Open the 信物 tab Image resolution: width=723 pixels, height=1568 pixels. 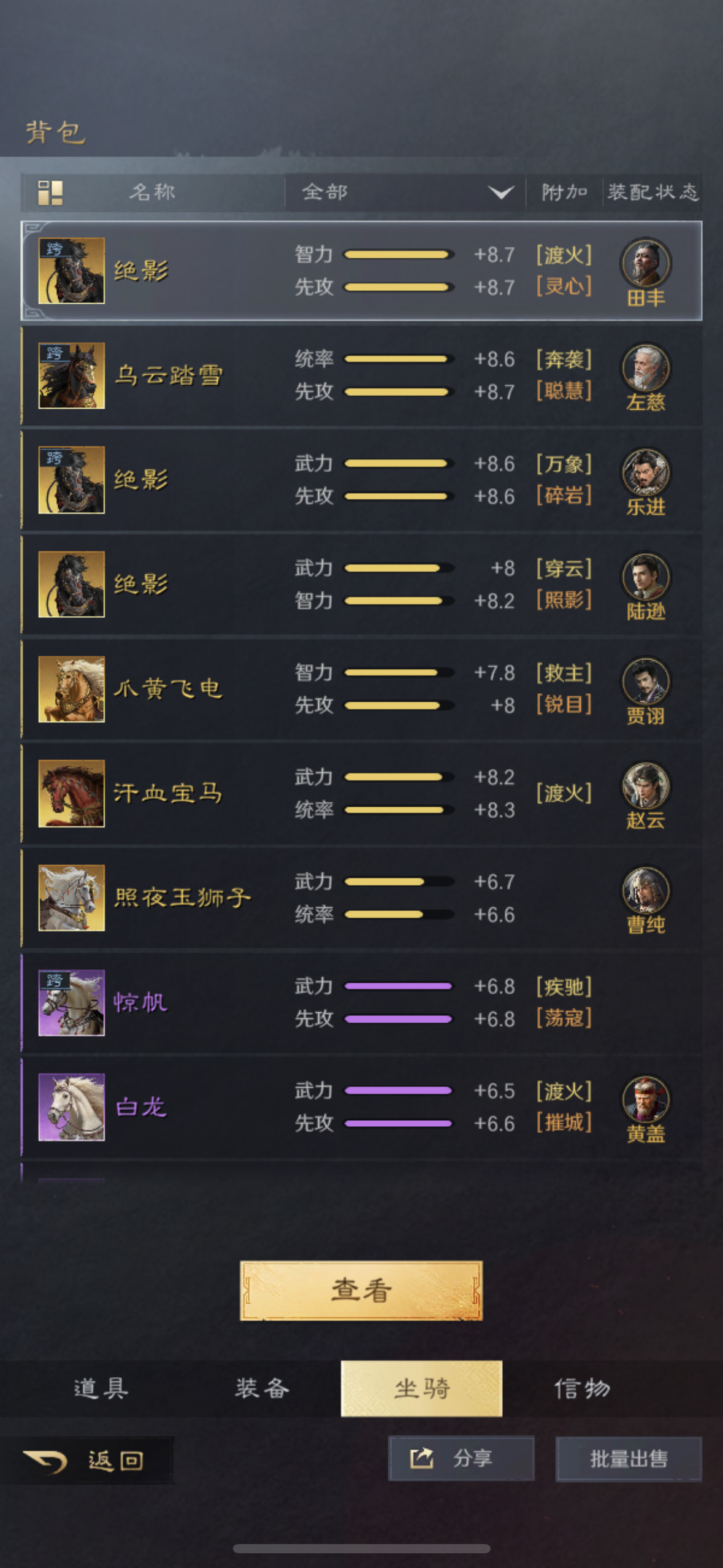[x=582, y=1388]
